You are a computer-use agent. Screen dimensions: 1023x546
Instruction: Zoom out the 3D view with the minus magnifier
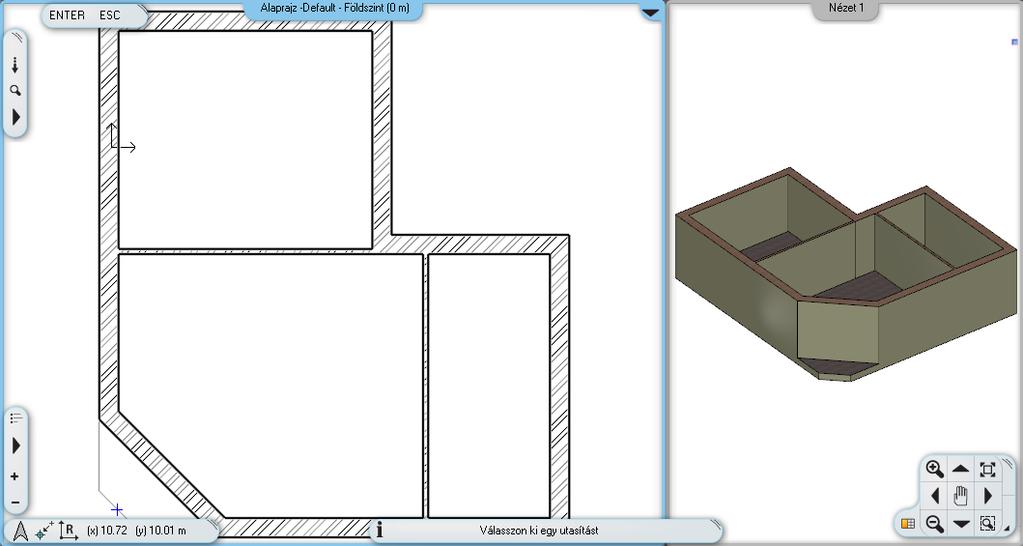(x=935, y=523)
